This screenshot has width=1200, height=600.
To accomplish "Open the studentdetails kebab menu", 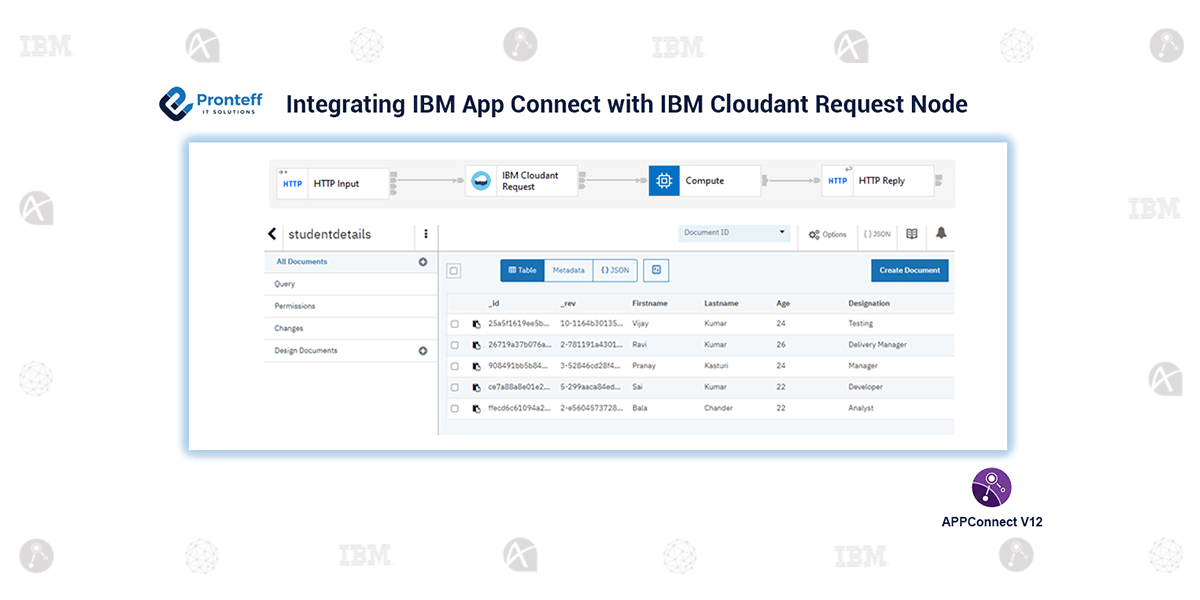I will [426, 234].
